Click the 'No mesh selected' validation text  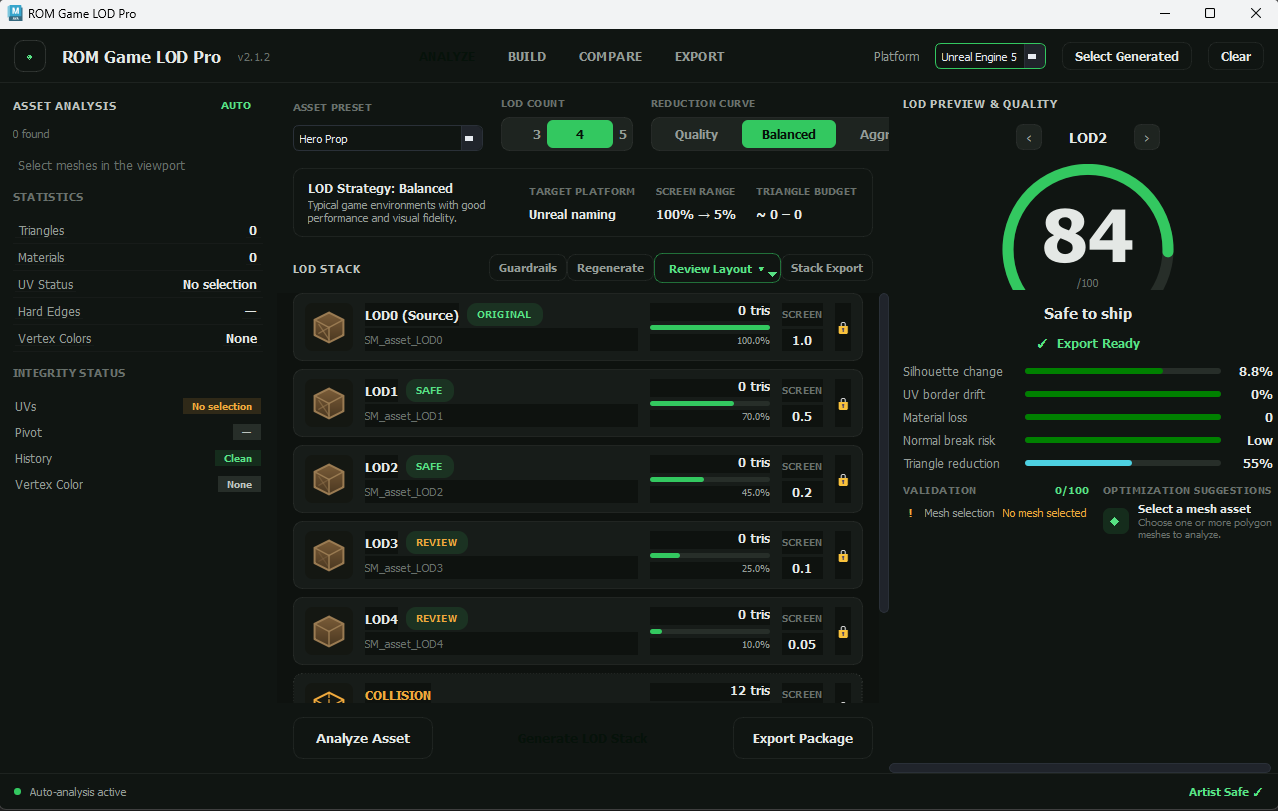[x=1044, y=513]
